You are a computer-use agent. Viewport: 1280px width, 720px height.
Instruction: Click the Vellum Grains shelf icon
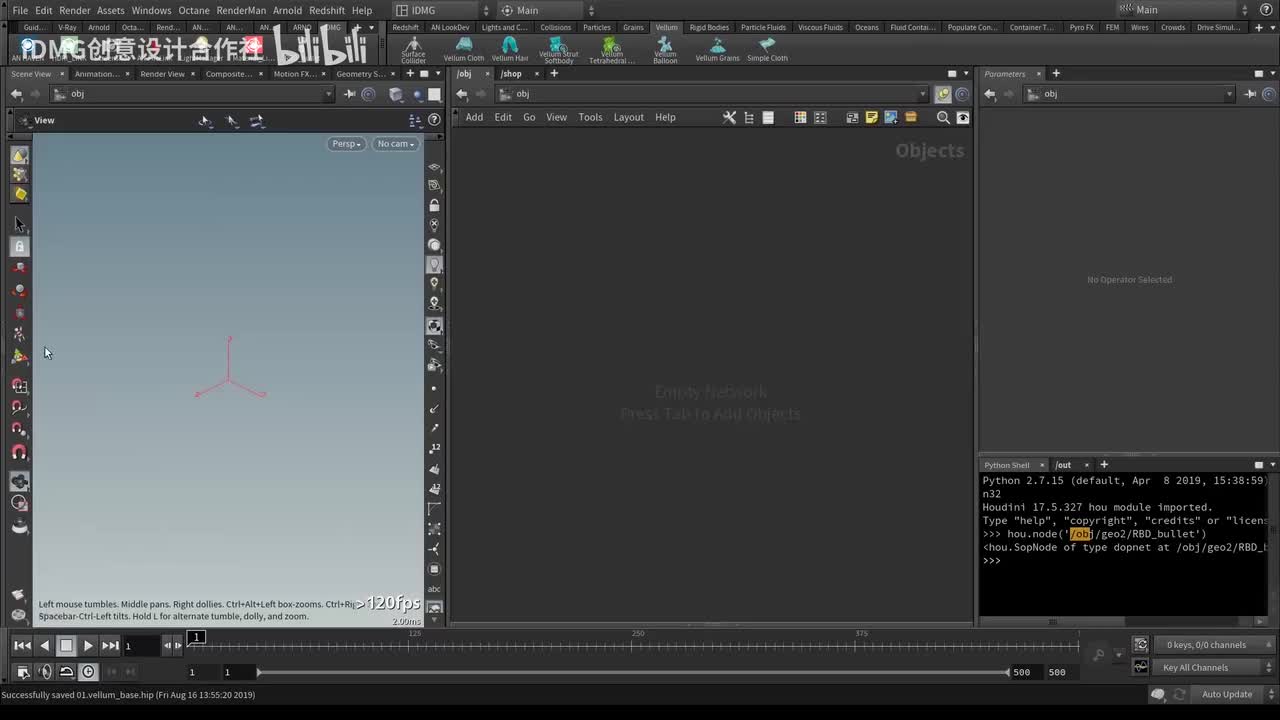(x=717, y=47)
